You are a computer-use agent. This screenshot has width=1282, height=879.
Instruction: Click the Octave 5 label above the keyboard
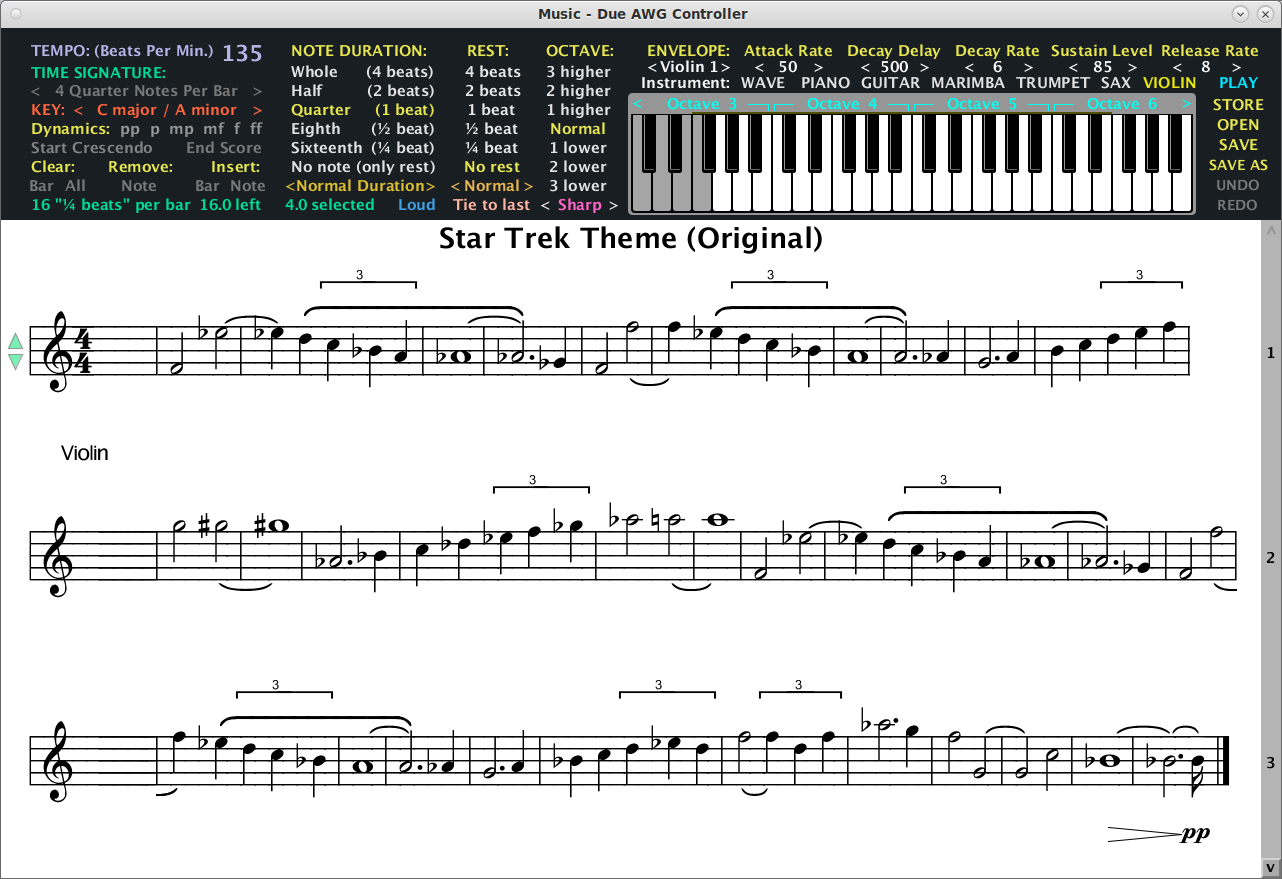tap(982, 104)
